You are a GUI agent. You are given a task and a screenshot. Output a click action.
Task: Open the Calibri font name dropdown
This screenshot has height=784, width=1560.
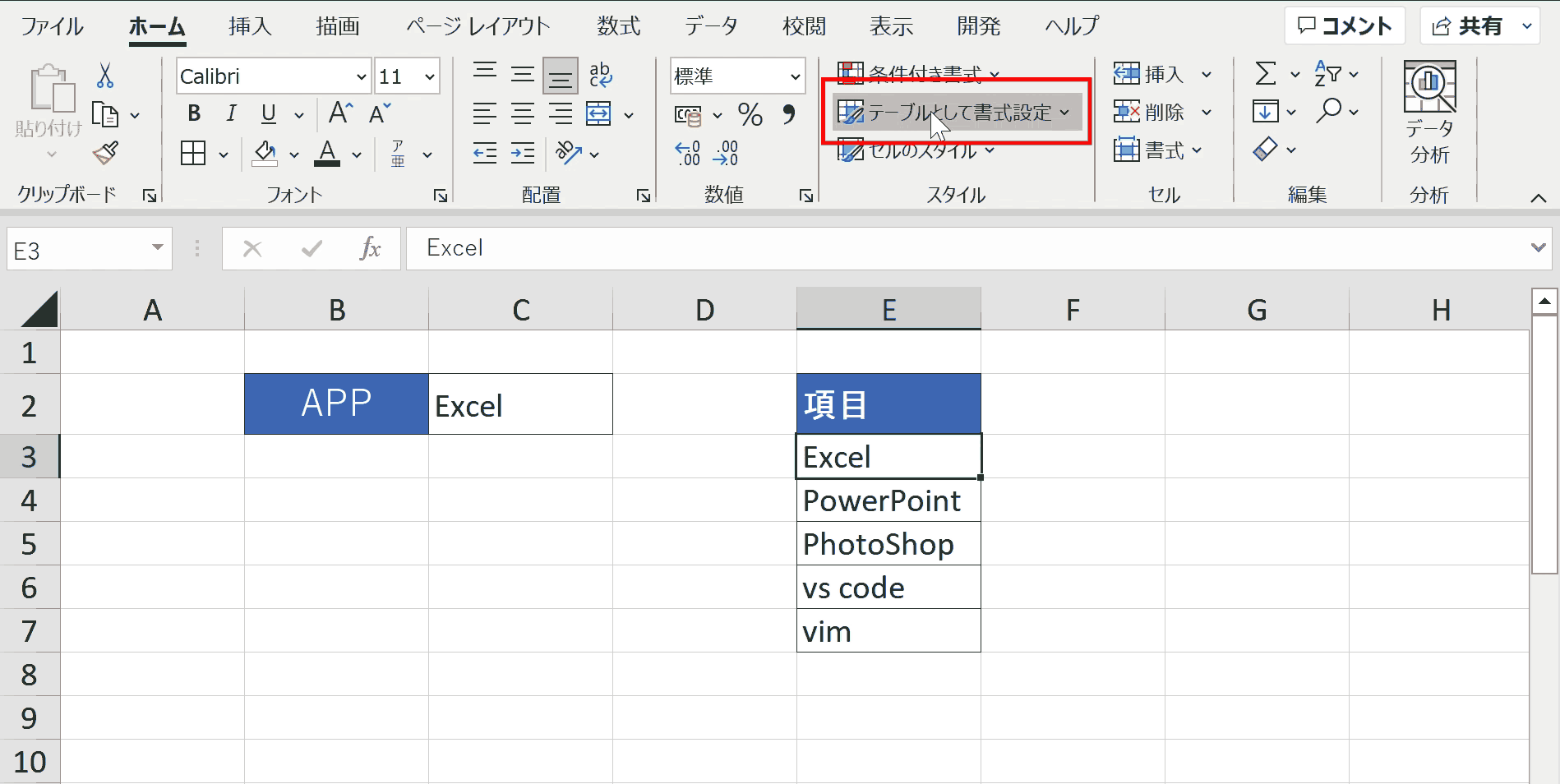click(361, 77)
